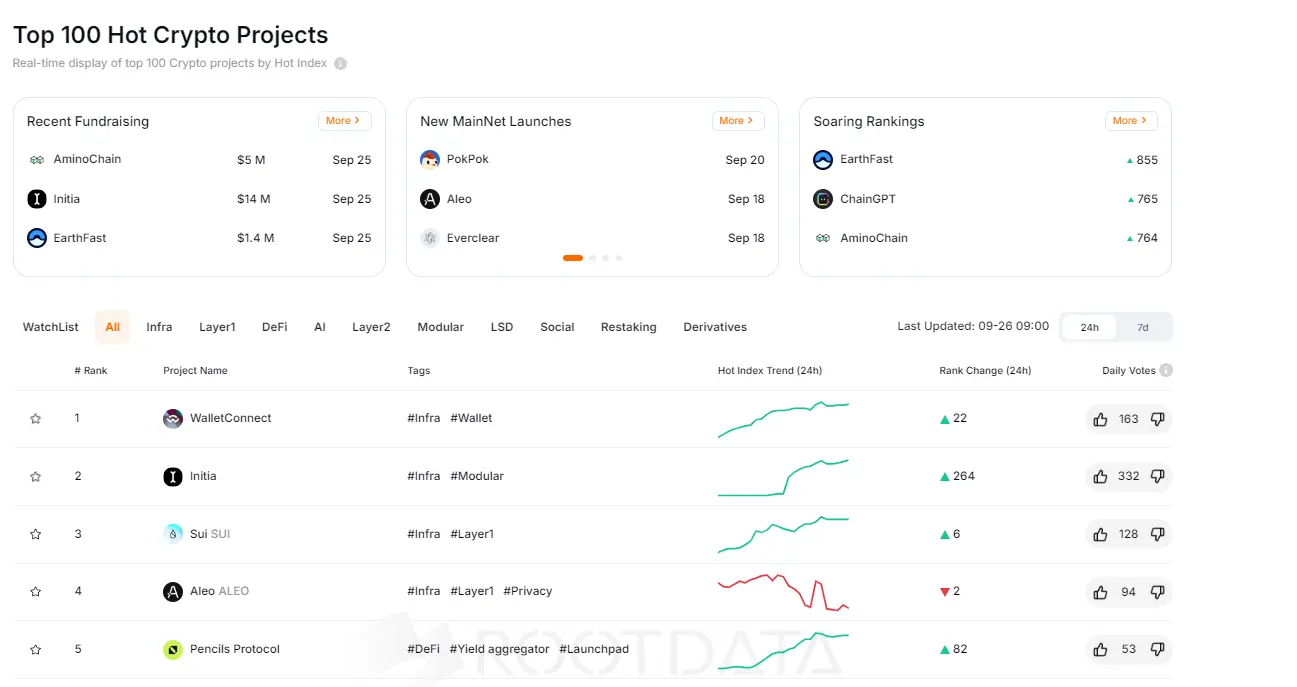Select the WatchList tab
The width and height of the screenshot is (1297, 687).
click(x=49, y=326)
